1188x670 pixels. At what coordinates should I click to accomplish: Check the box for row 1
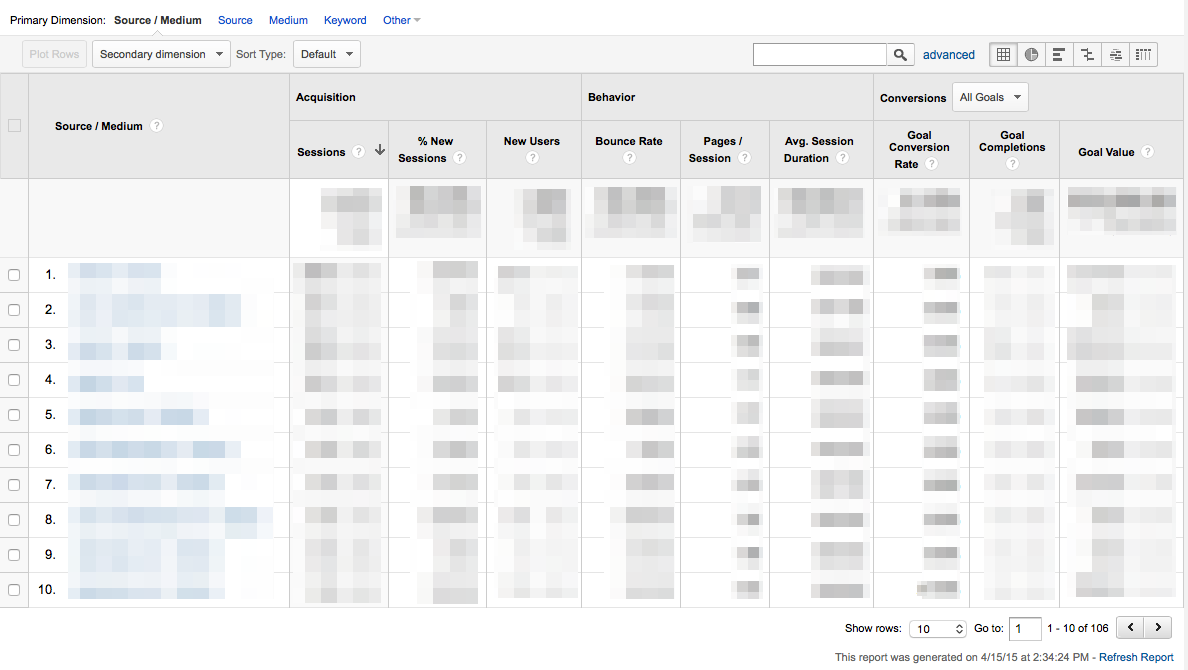point(14,275)
